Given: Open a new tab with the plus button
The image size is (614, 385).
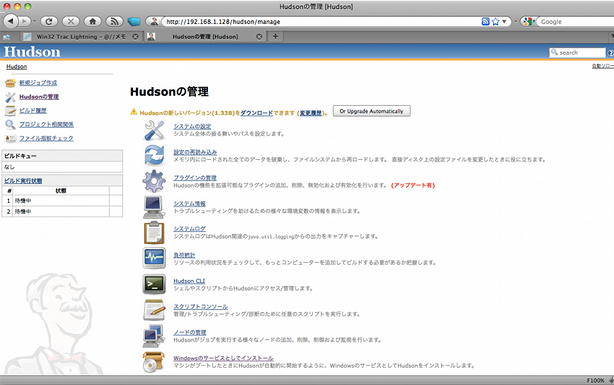Looking at the screenshot, I should [x=275, y=36].
